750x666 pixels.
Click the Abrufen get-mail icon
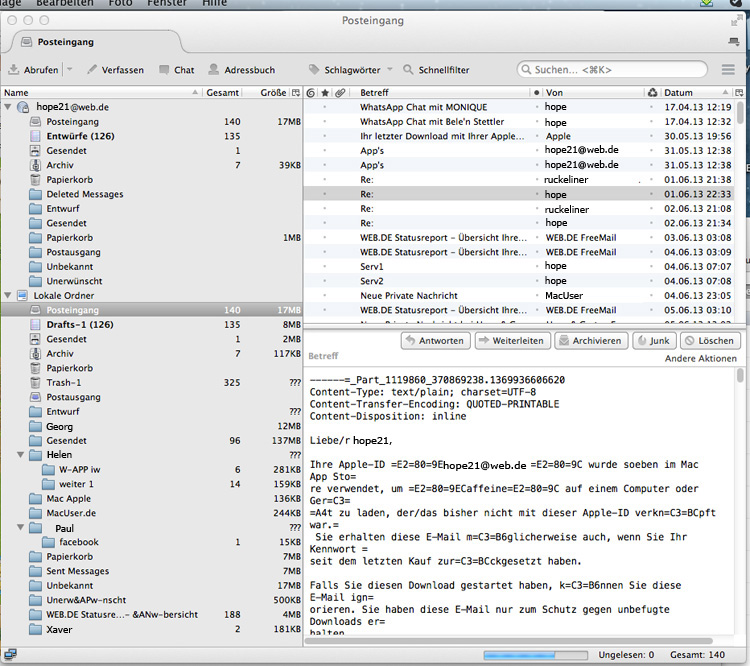coord(14,70)
